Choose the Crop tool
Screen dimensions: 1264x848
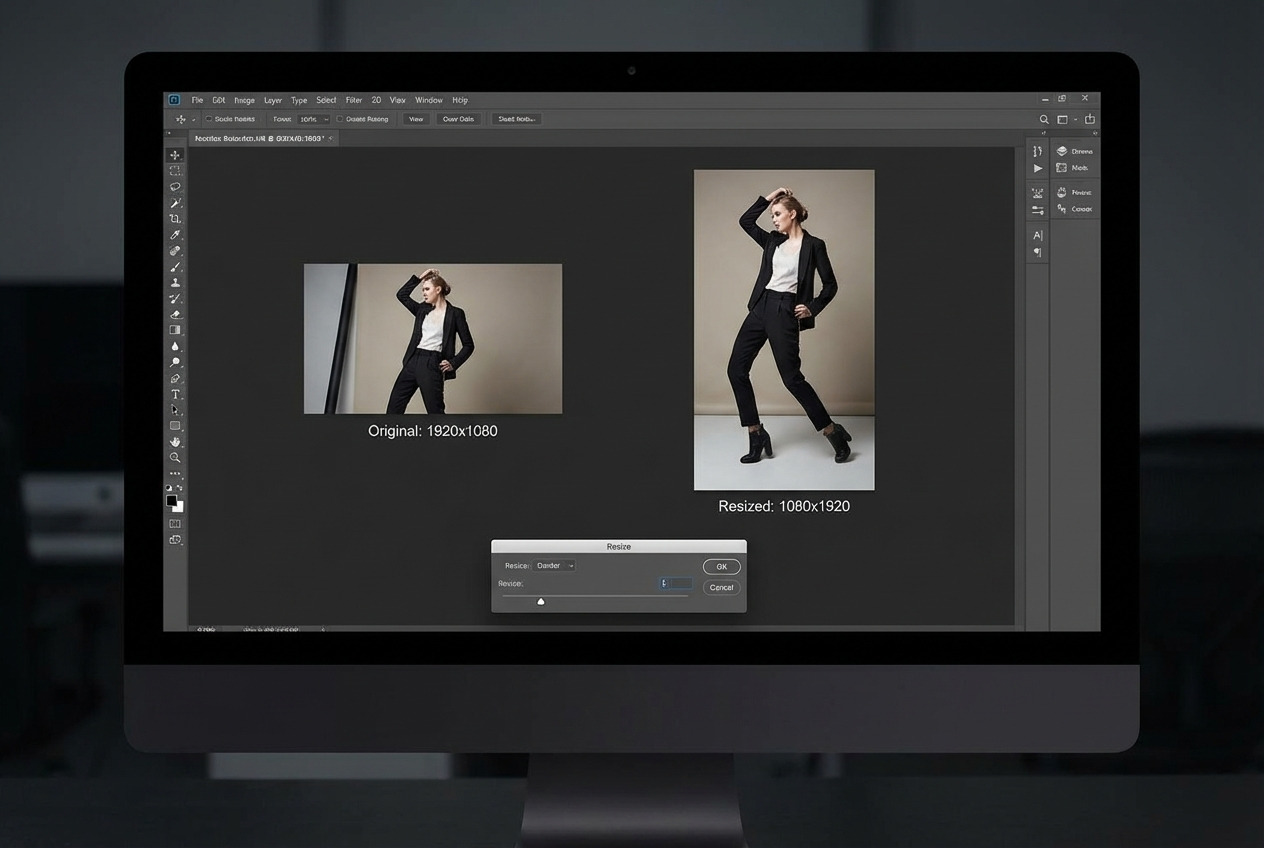(x=175, y=219)
